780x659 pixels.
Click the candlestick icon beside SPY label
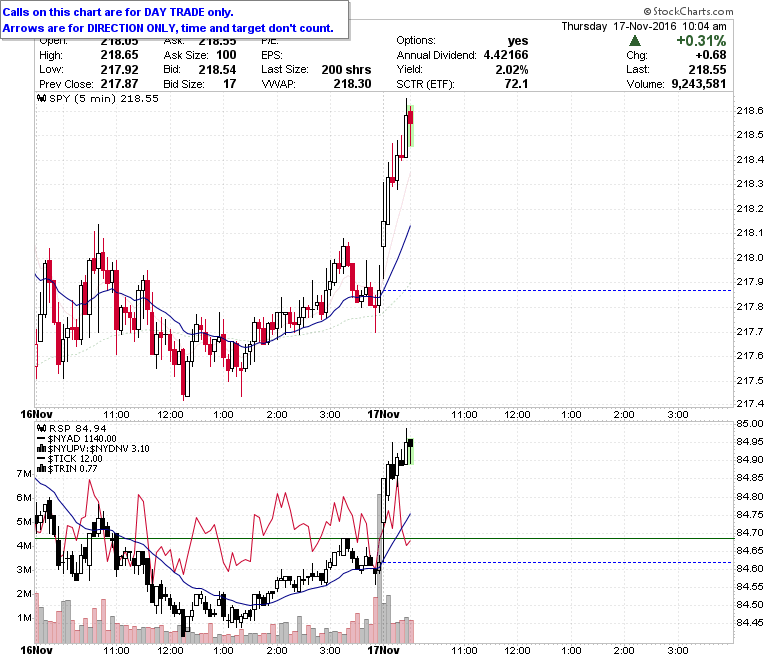[42, 98]
